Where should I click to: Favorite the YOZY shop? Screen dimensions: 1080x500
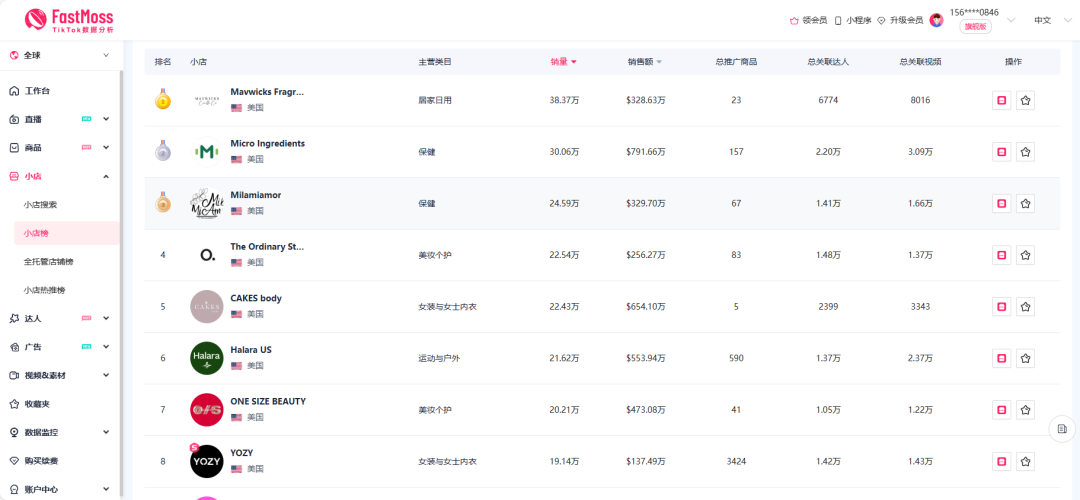[1026, 461]
